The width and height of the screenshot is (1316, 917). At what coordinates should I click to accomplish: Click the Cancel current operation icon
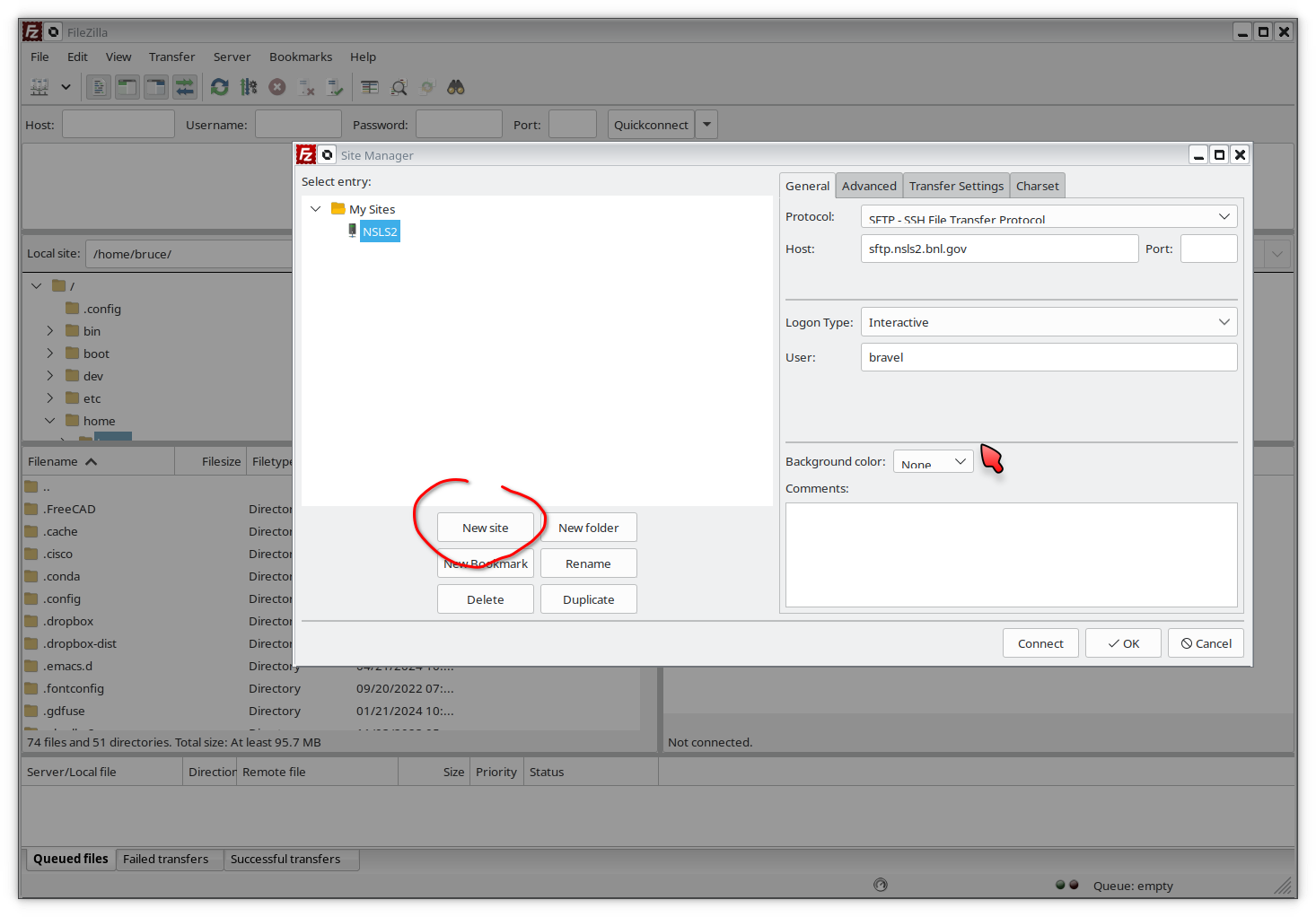[x=277, y=87]
